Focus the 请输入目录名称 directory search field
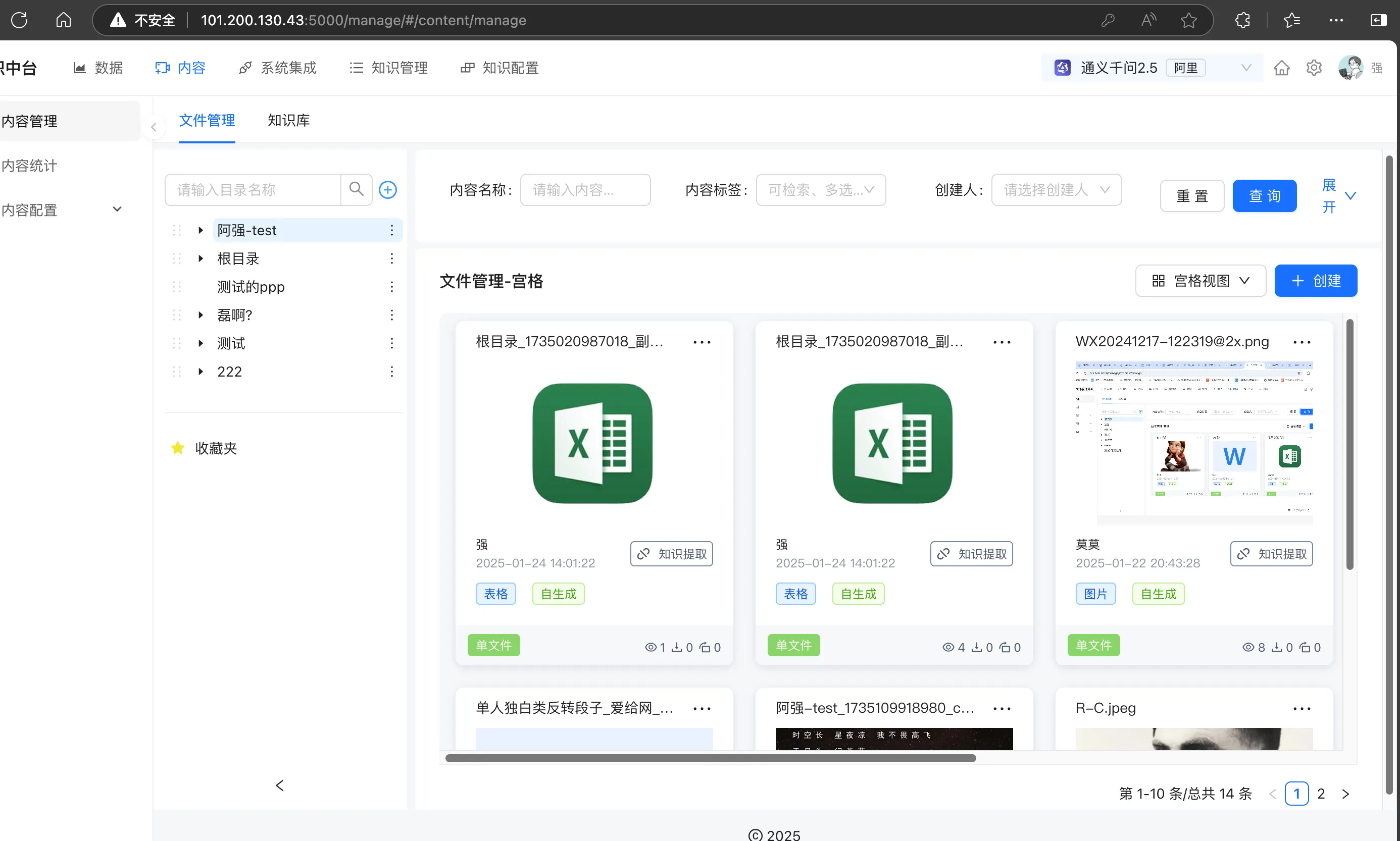This screenshot has width=1400, height=841. coord(253,190)
